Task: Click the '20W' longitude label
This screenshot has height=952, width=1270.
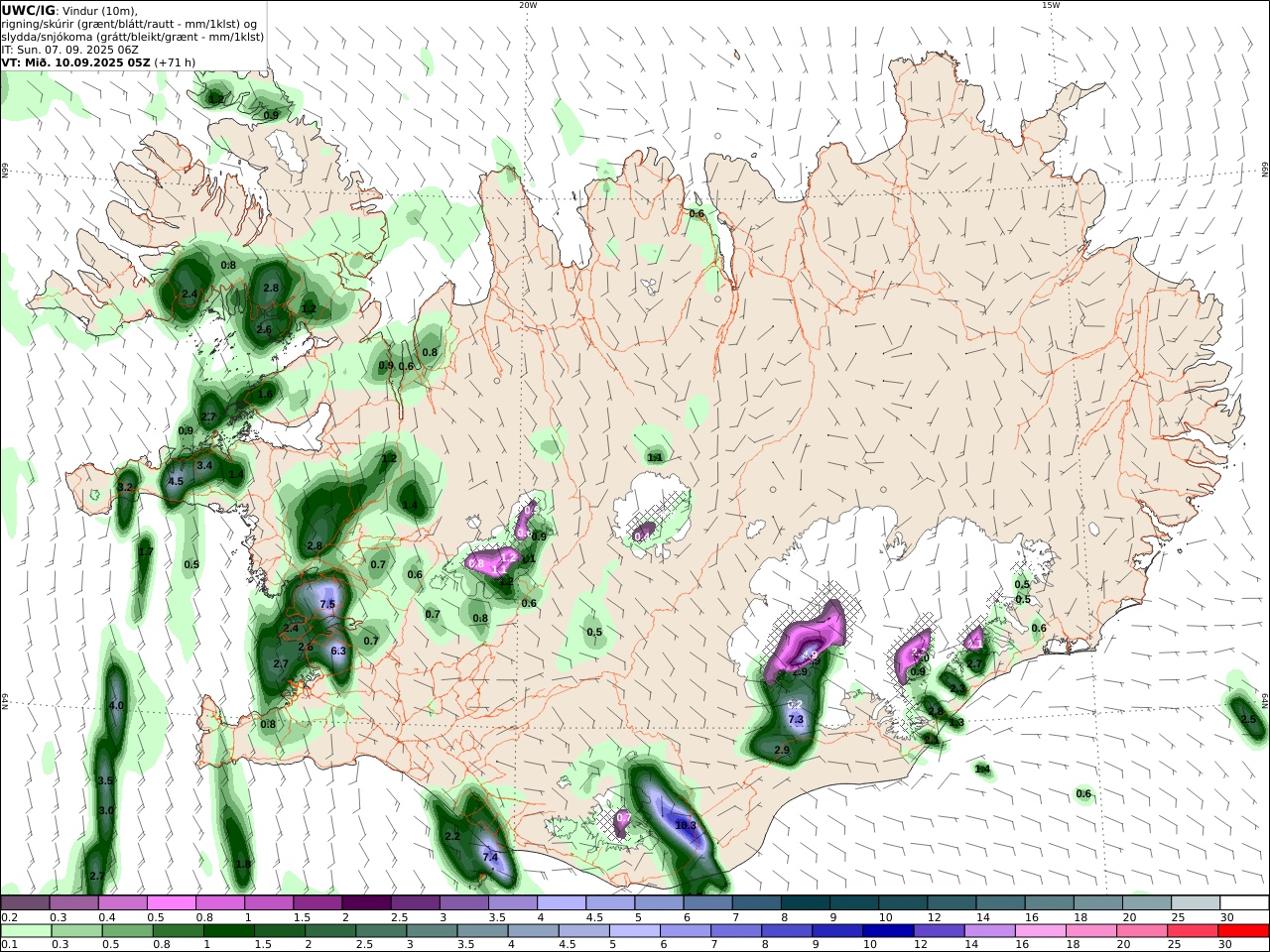Action: coord(528,5)
